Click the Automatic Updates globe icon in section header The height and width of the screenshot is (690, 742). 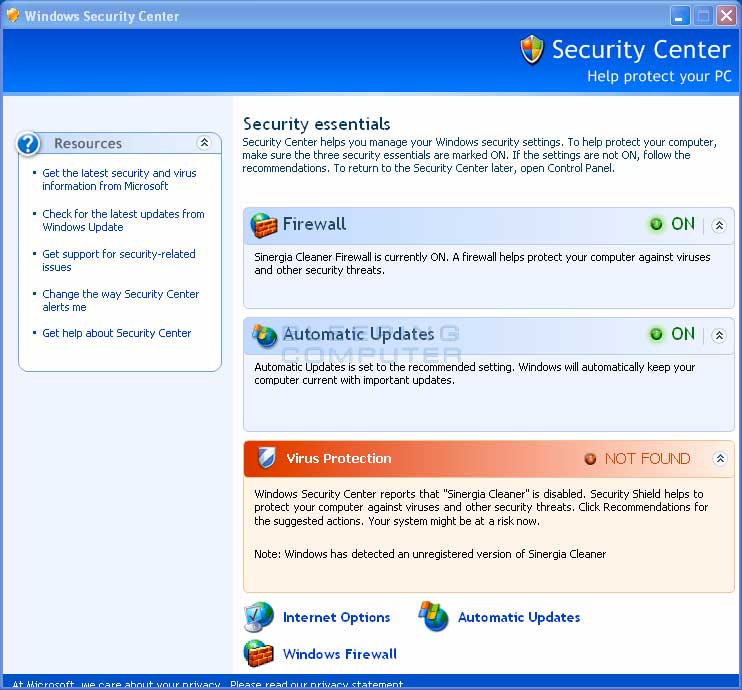pos(265,335)
